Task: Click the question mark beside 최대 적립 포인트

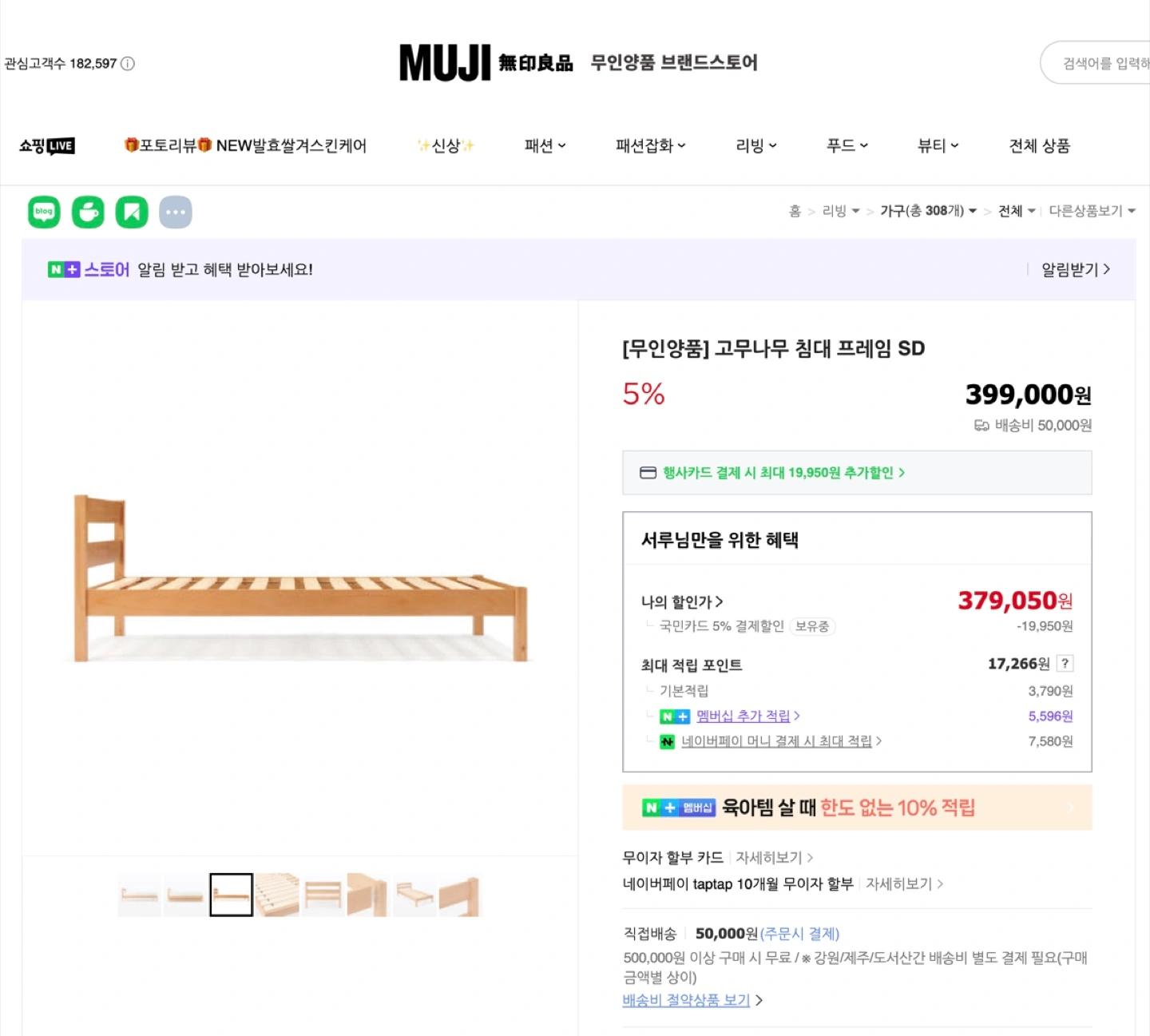Action: 1065,664
